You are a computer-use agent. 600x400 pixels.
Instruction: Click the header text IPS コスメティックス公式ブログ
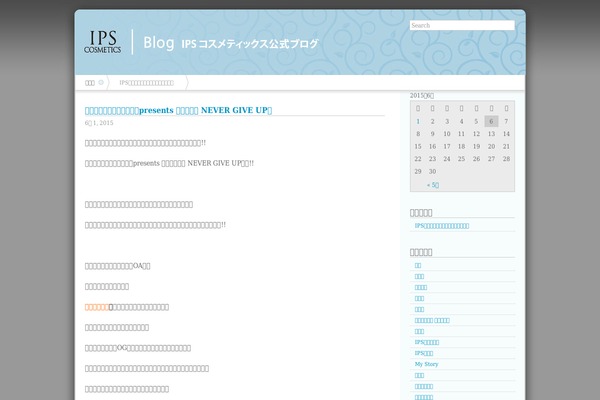[249, 44]
